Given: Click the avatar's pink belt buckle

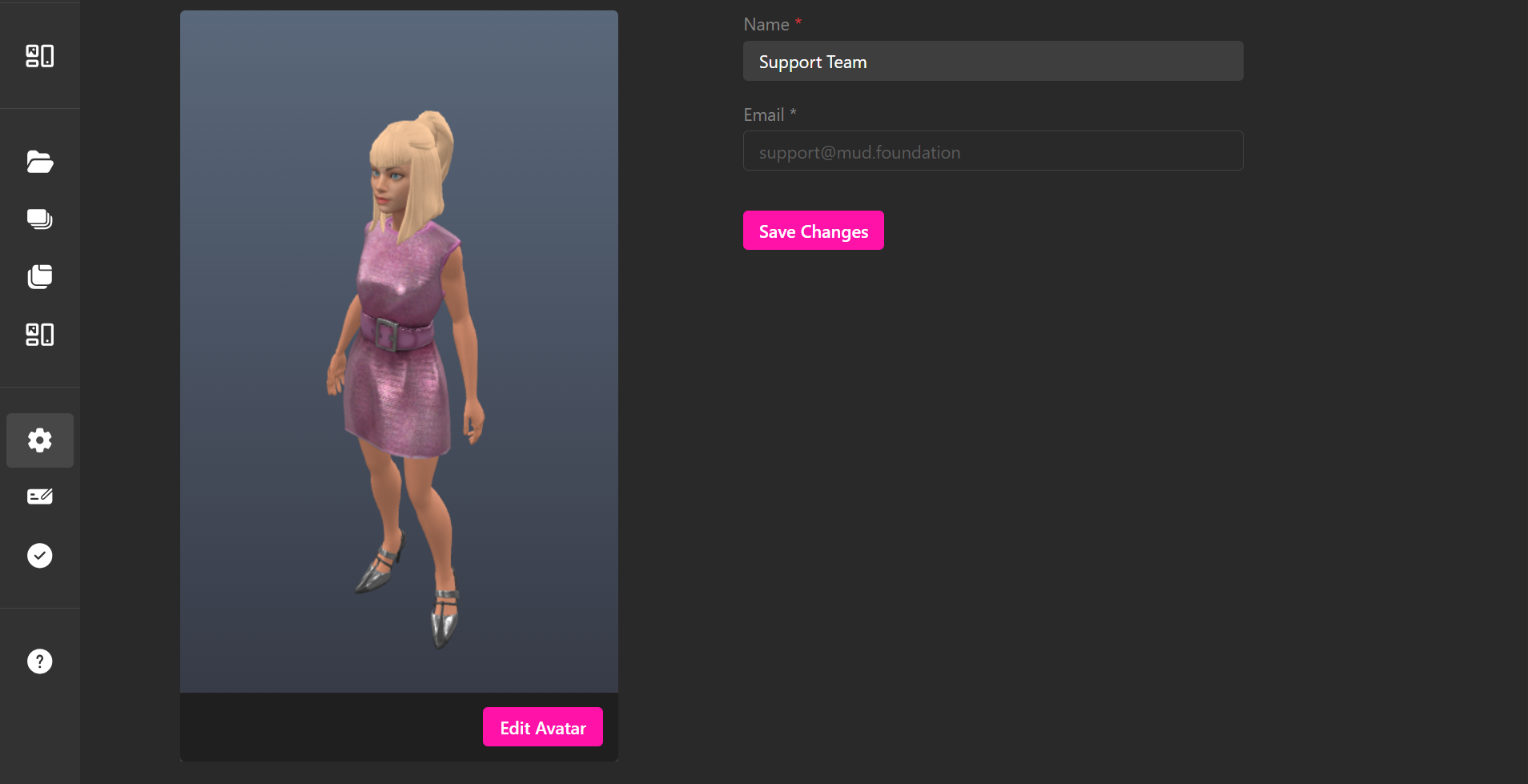Looking at the screenshot, I should pos(387,335).
